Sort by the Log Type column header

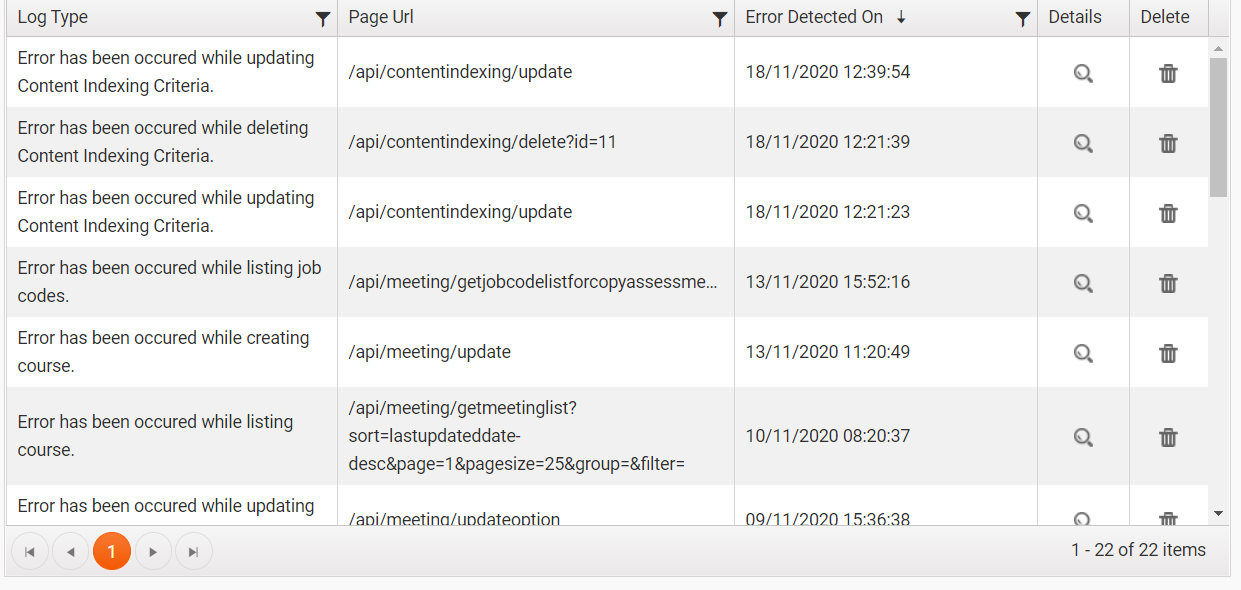coord(53,17)
